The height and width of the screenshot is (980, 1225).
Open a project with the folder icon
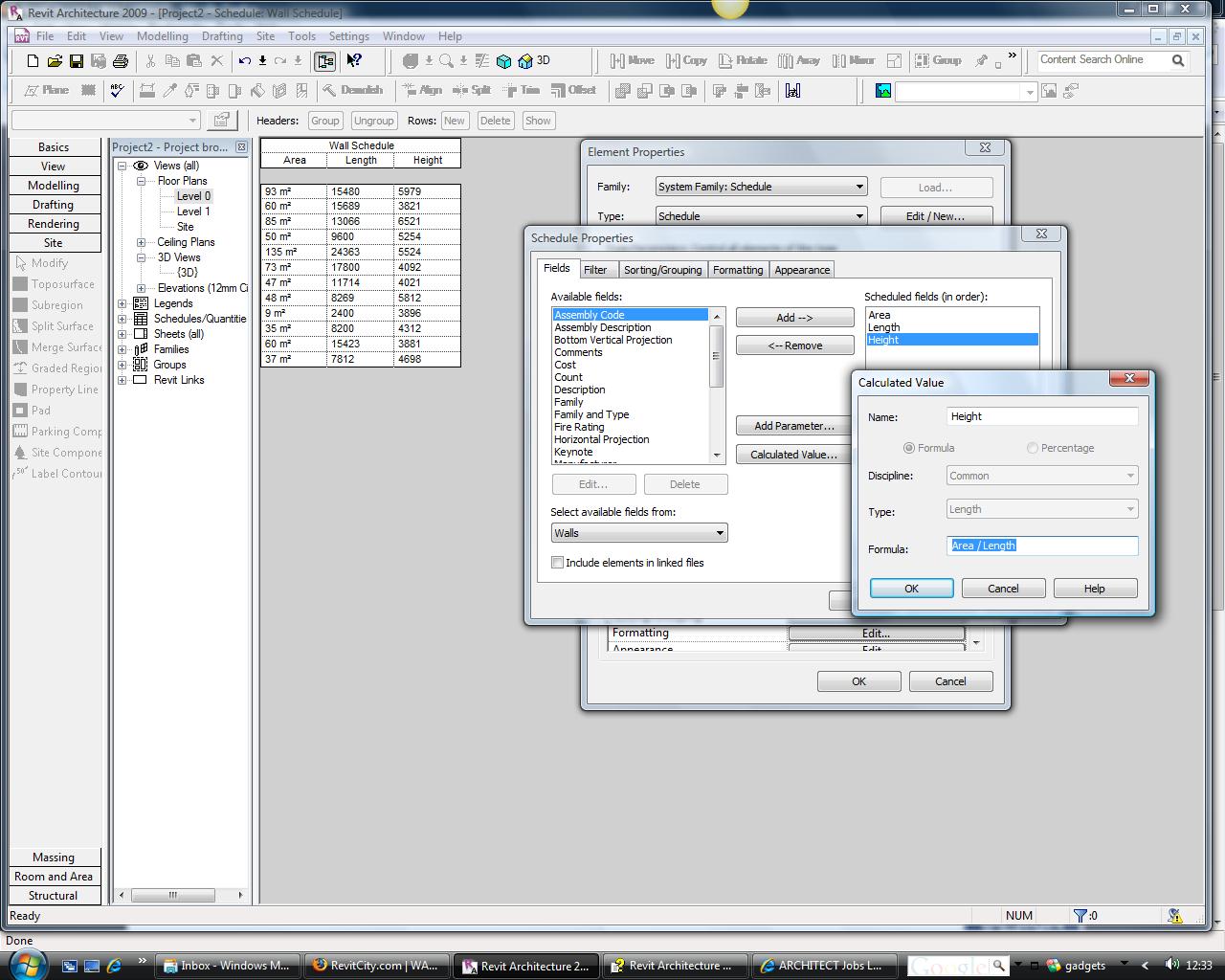[55, 61]
